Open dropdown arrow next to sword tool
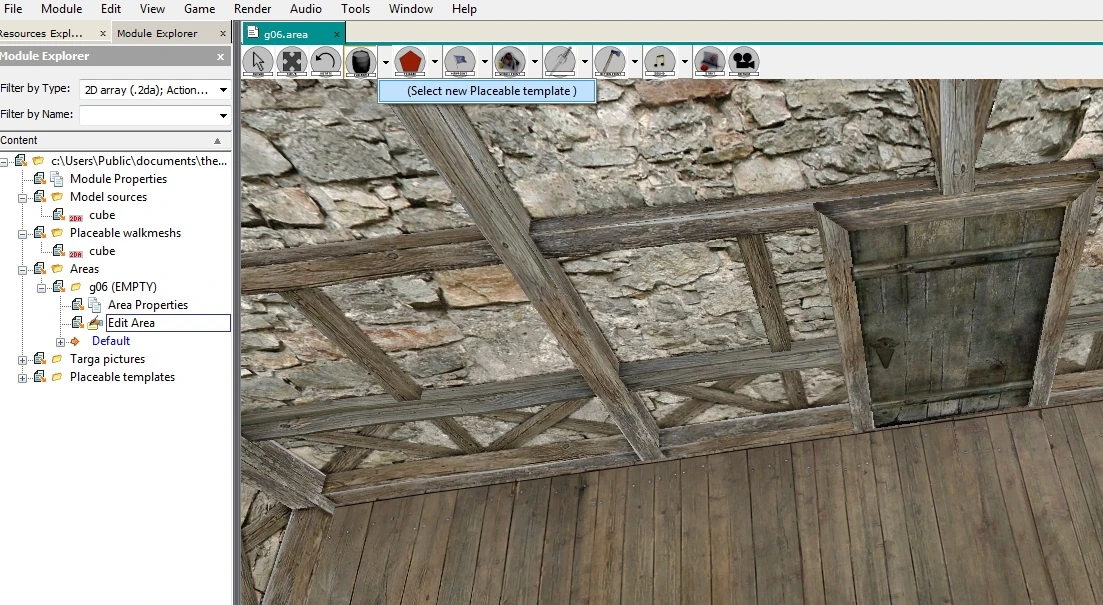 point(585,62)
